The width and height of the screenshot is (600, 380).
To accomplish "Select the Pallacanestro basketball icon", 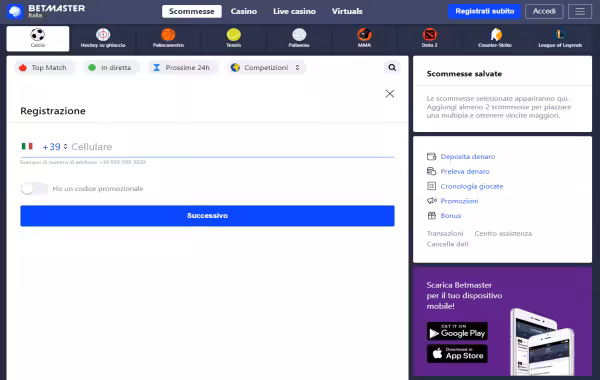I will coord(168,35).
